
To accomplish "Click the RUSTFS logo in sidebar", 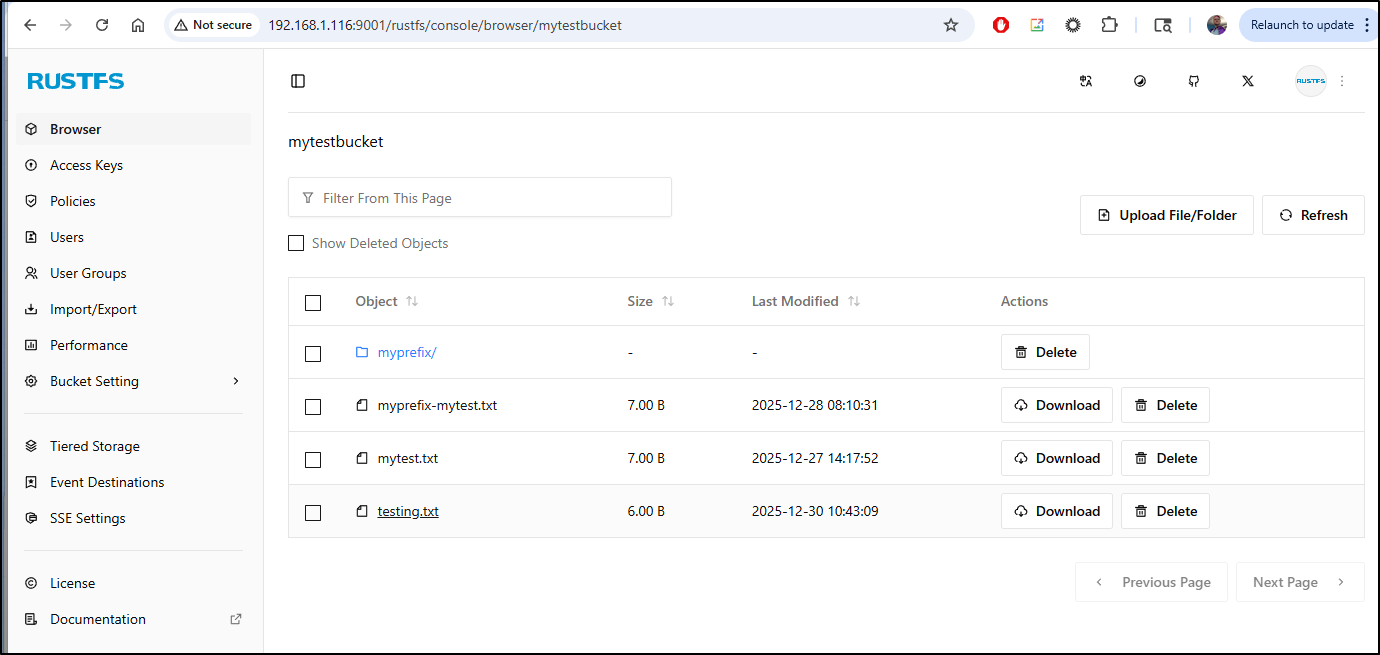I will 76,81.
